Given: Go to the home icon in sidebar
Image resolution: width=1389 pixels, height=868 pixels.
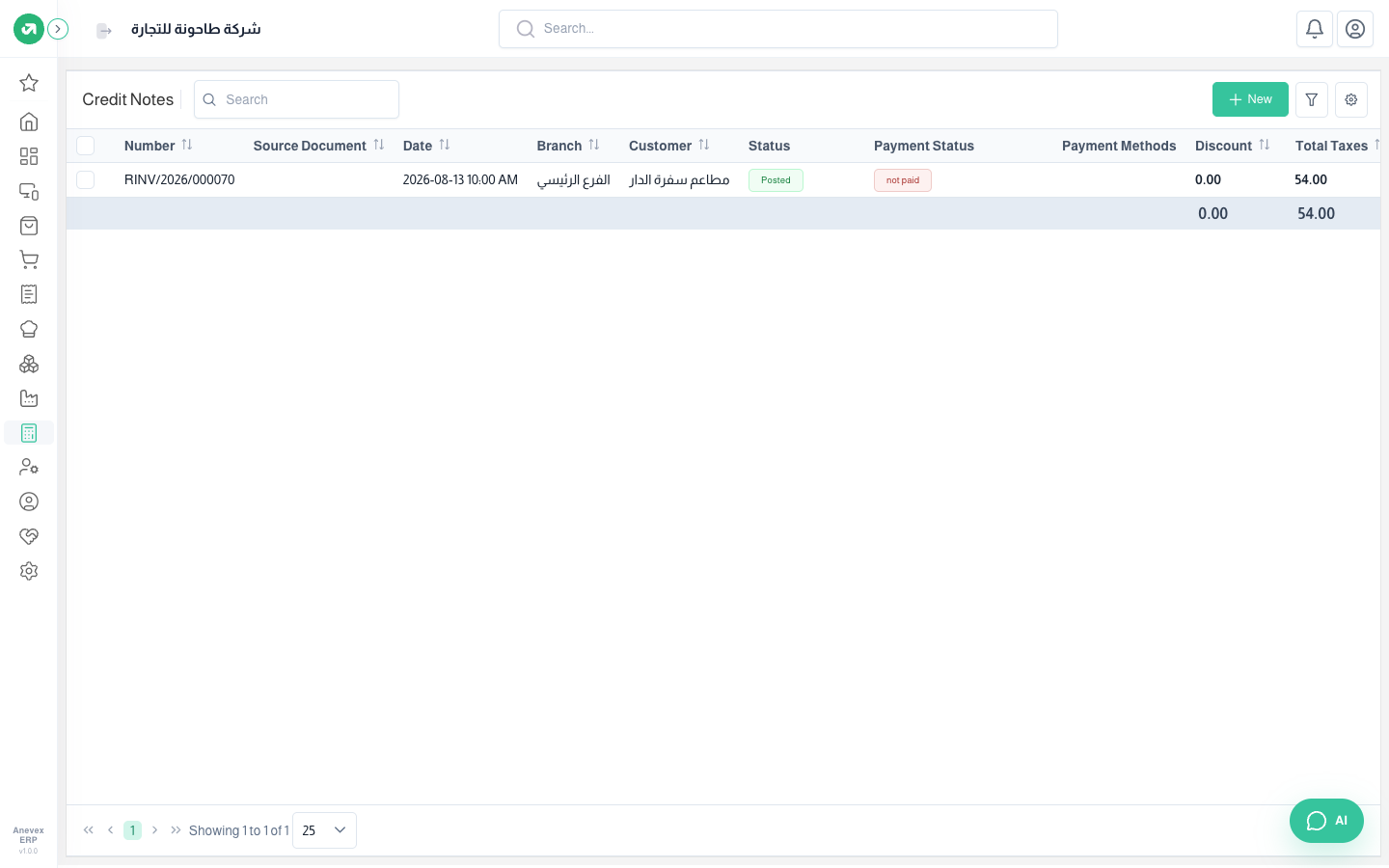Looking at the screenshot, I should 29,122.
